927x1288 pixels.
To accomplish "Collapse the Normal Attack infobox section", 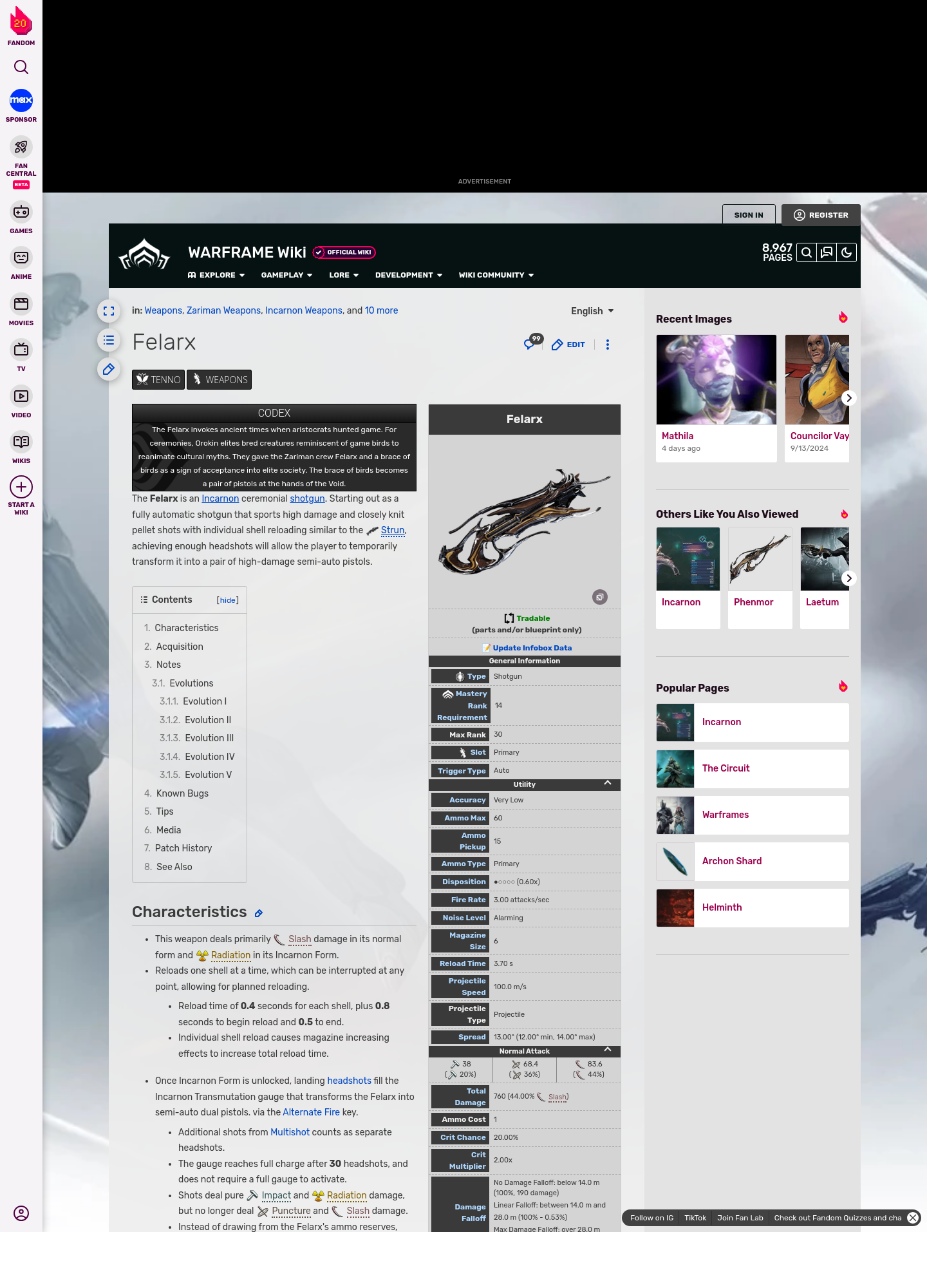I will [608, 1050].
